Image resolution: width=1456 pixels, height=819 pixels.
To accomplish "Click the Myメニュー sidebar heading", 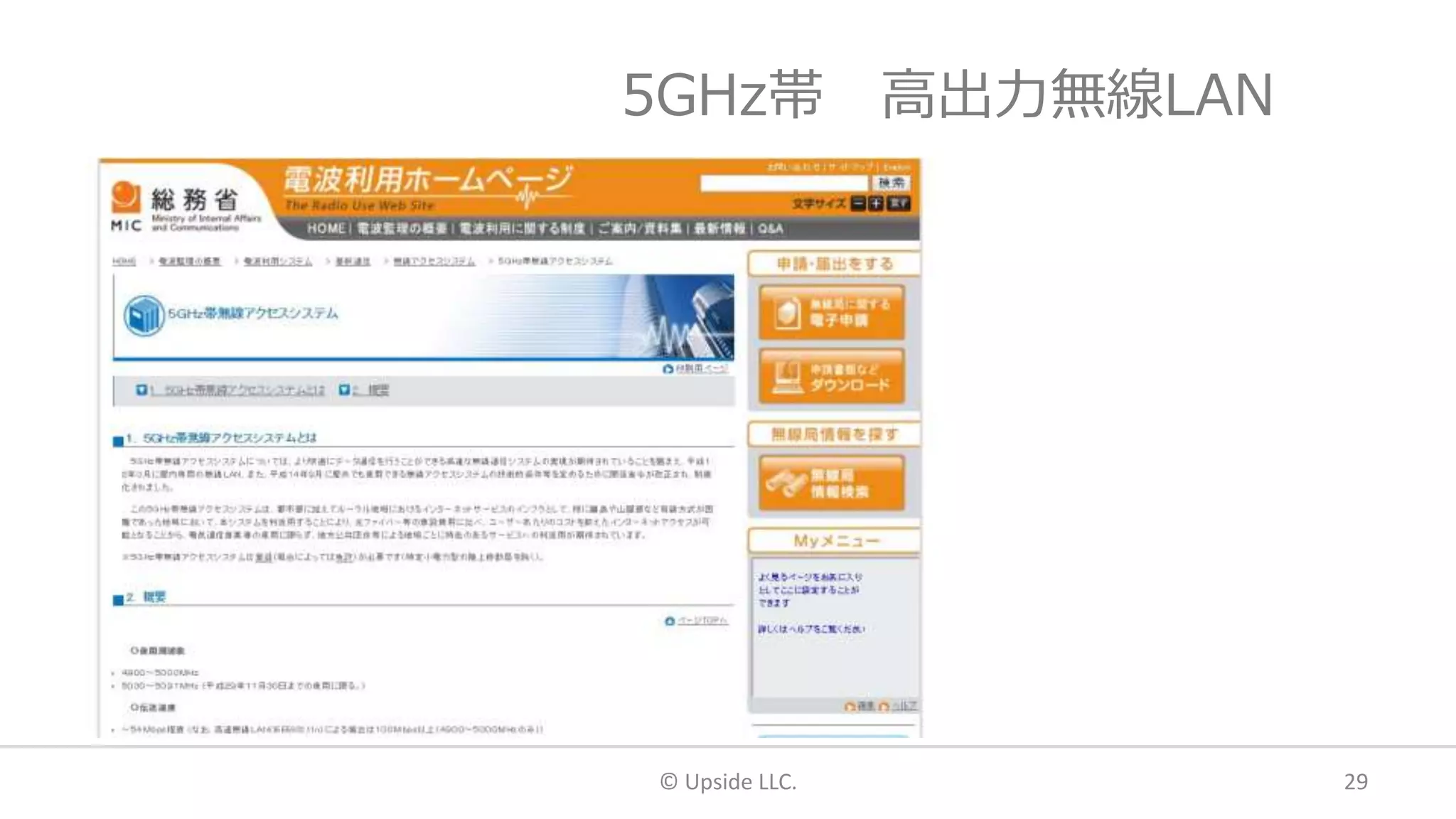I will point(834,541).
